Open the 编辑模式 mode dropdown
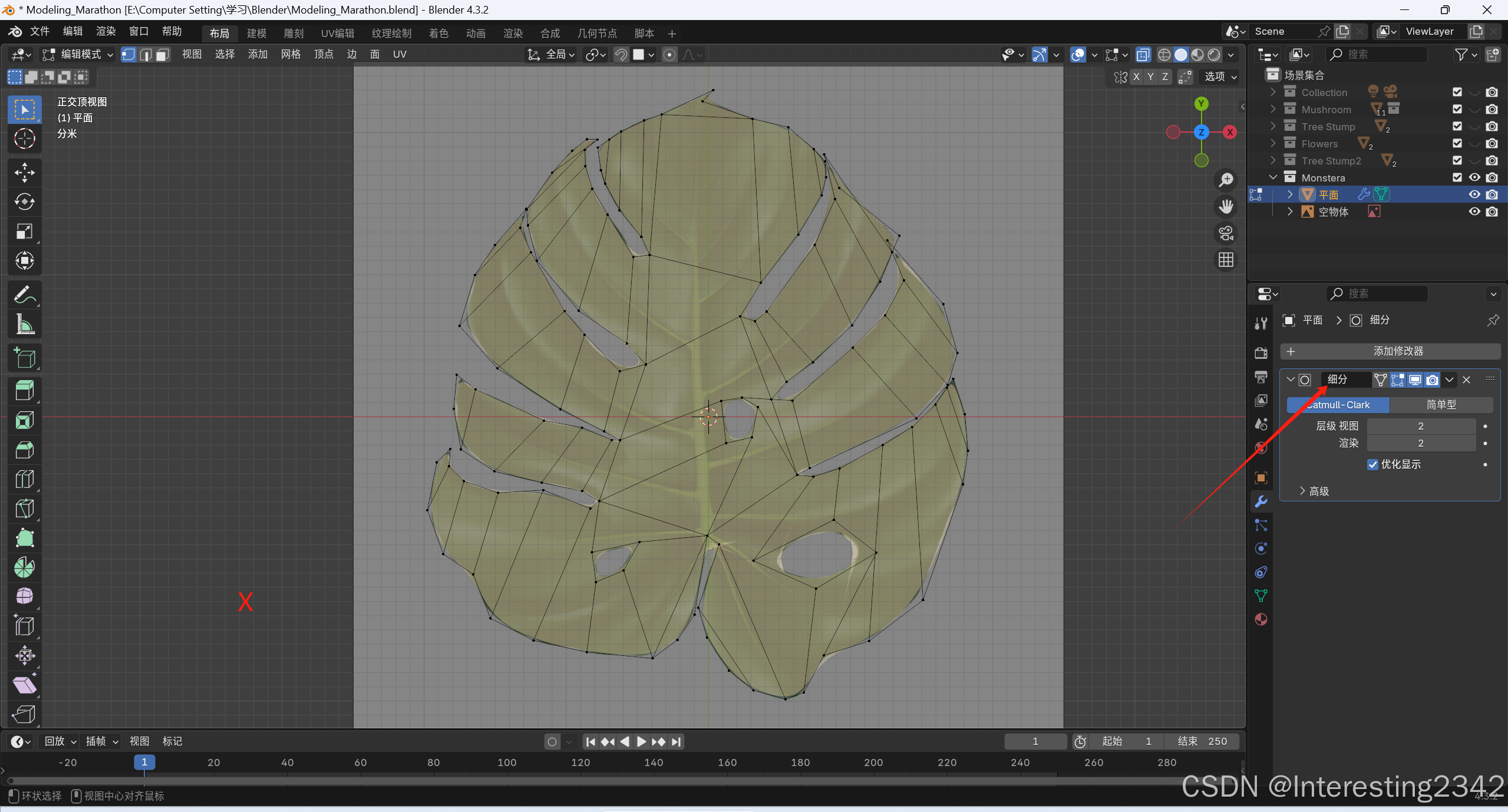Screen dimensions: 1508x812 point(78,55)
